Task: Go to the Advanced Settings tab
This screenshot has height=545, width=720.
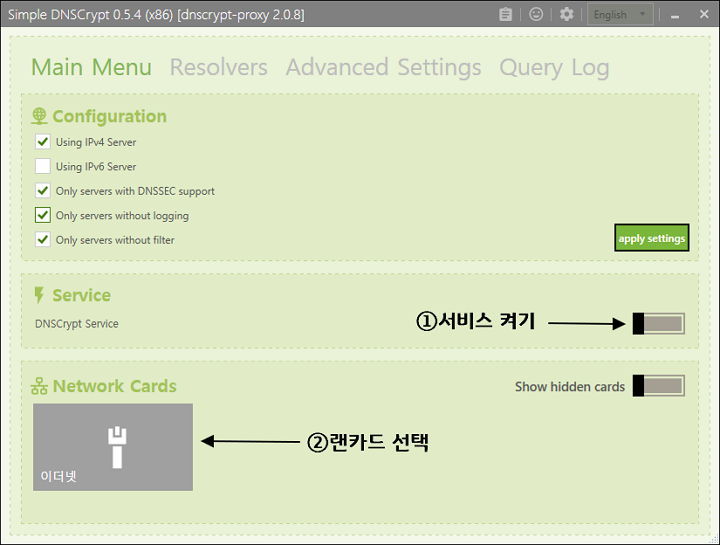Action: 383,67
